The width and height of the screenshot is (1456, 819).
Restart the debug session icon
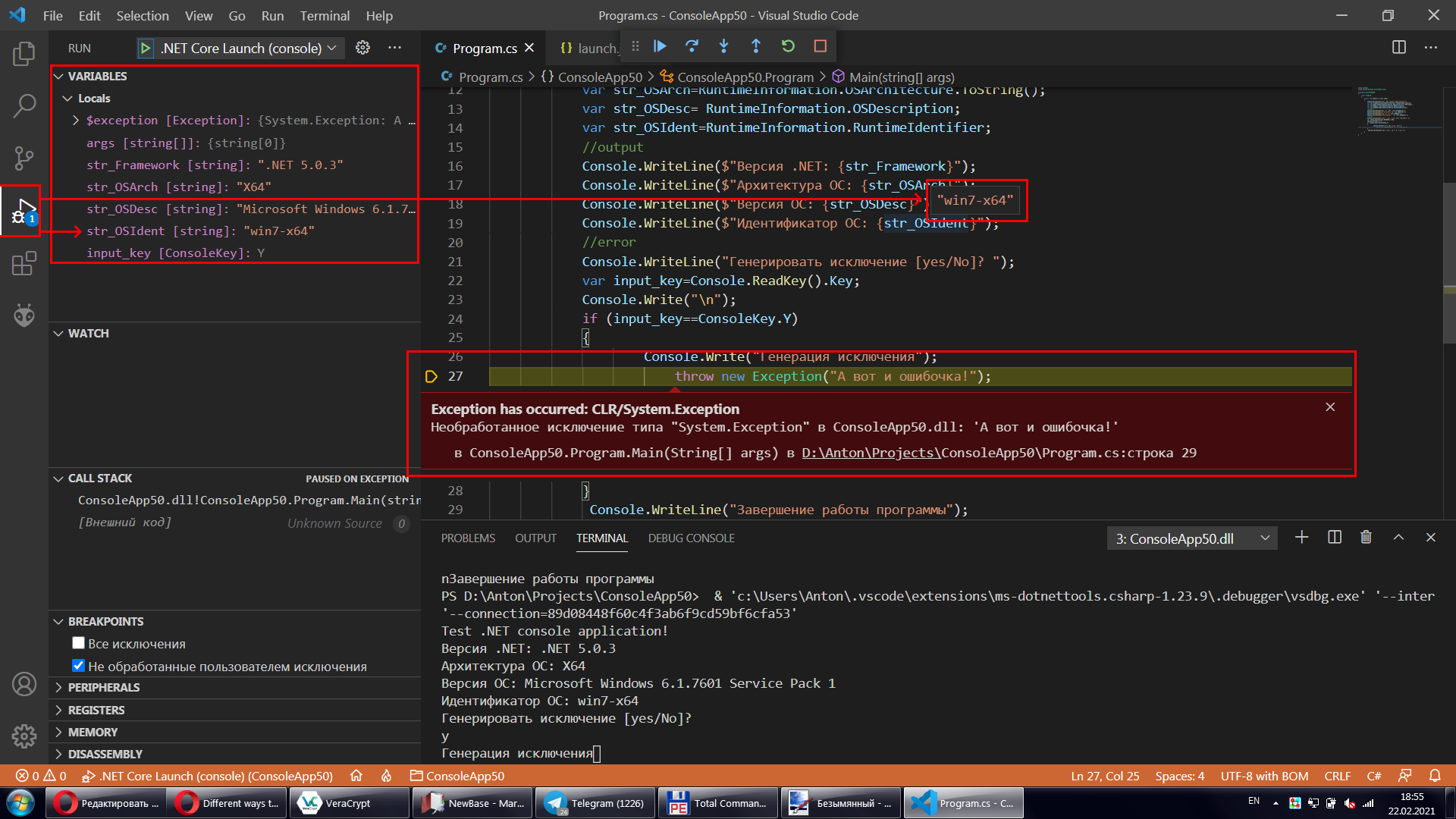[787, 45]
